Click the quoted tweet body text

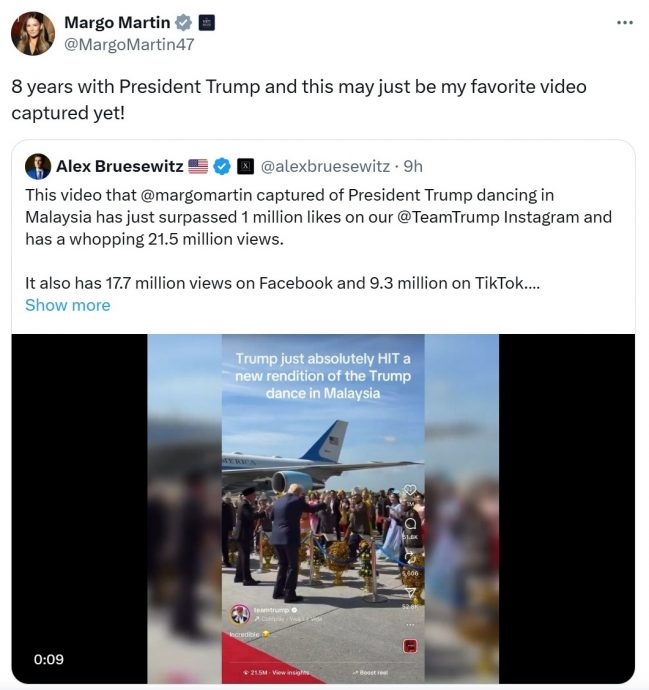[318, 239]
